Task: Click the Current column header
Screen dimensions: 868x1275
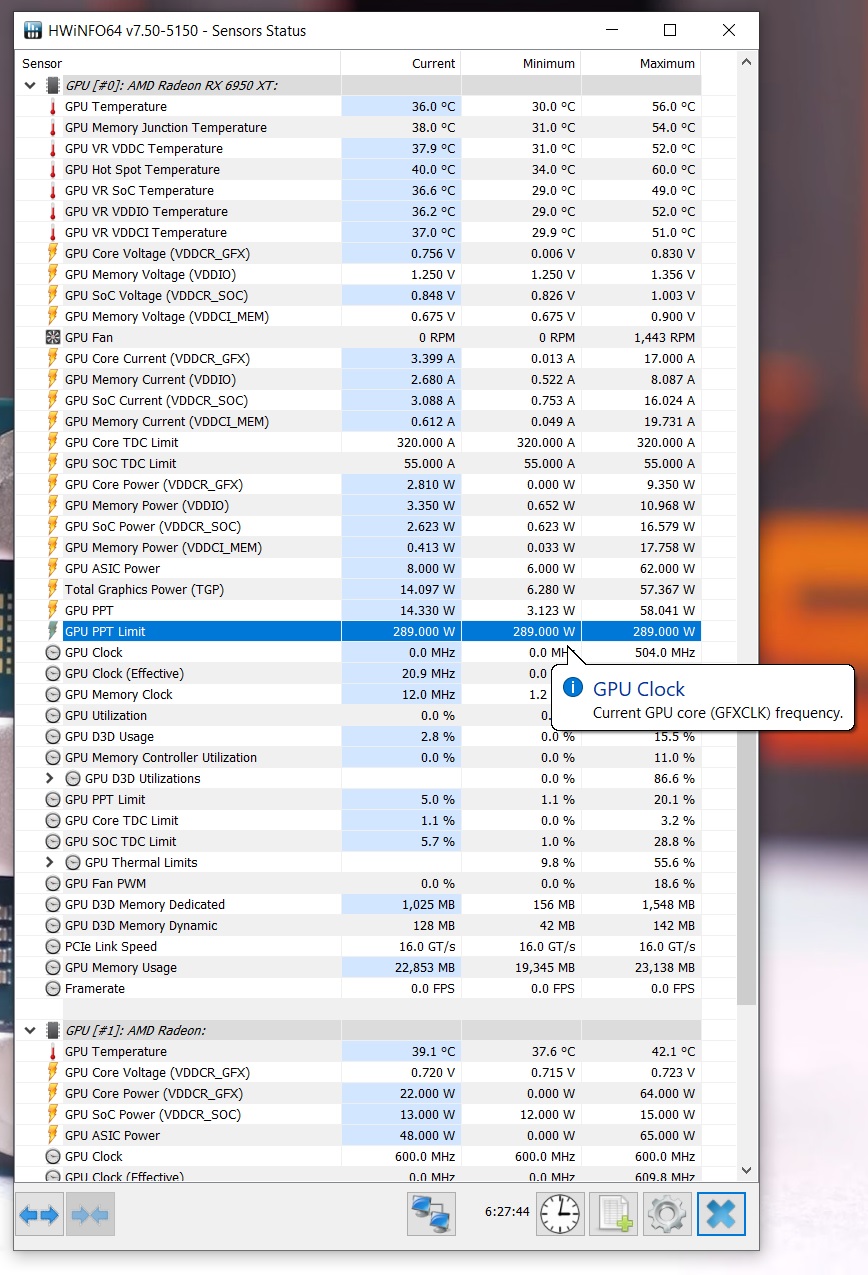Action: pyautogui.click(x=401, y=63)
